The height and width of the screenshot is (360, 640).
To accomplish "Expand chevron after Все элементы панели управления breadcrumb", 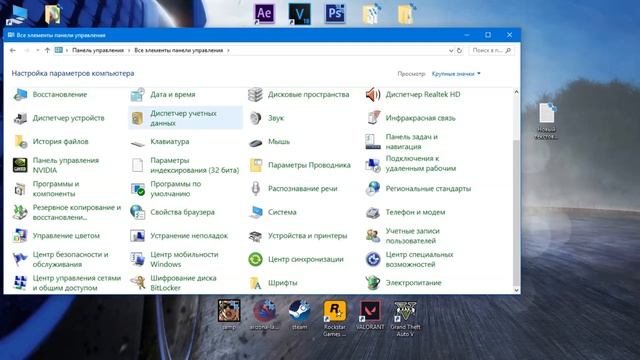I will coord(228,50).
